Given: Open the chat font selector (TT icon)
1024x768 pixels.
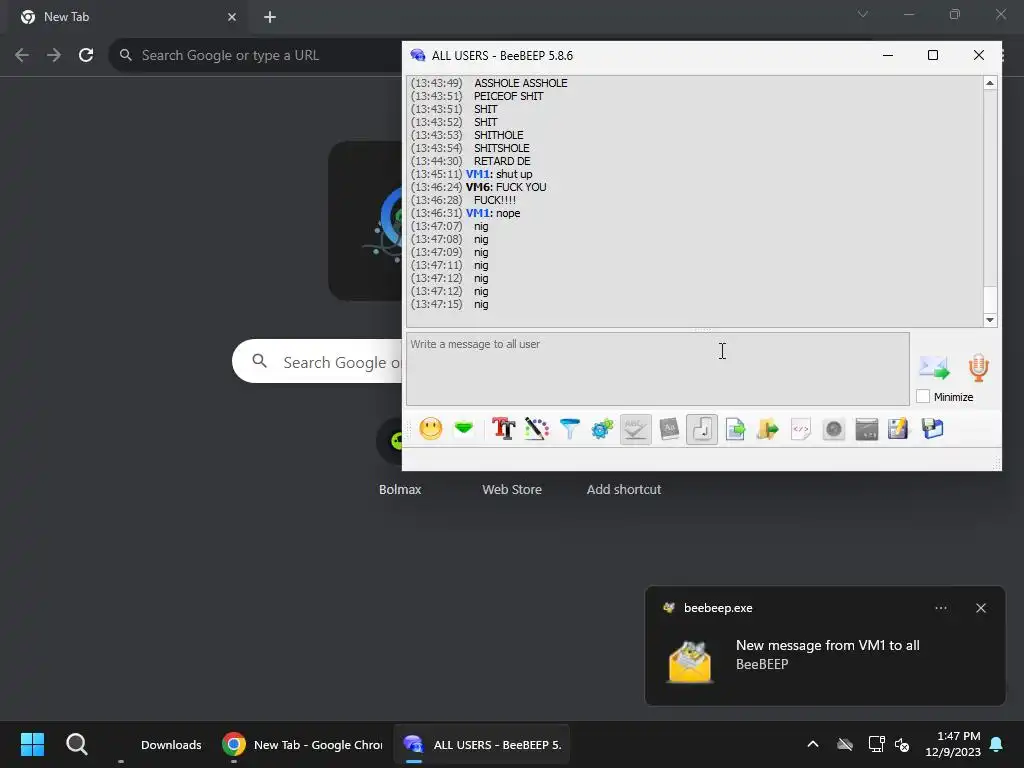Looking at the screenshot, I should 504,429.
